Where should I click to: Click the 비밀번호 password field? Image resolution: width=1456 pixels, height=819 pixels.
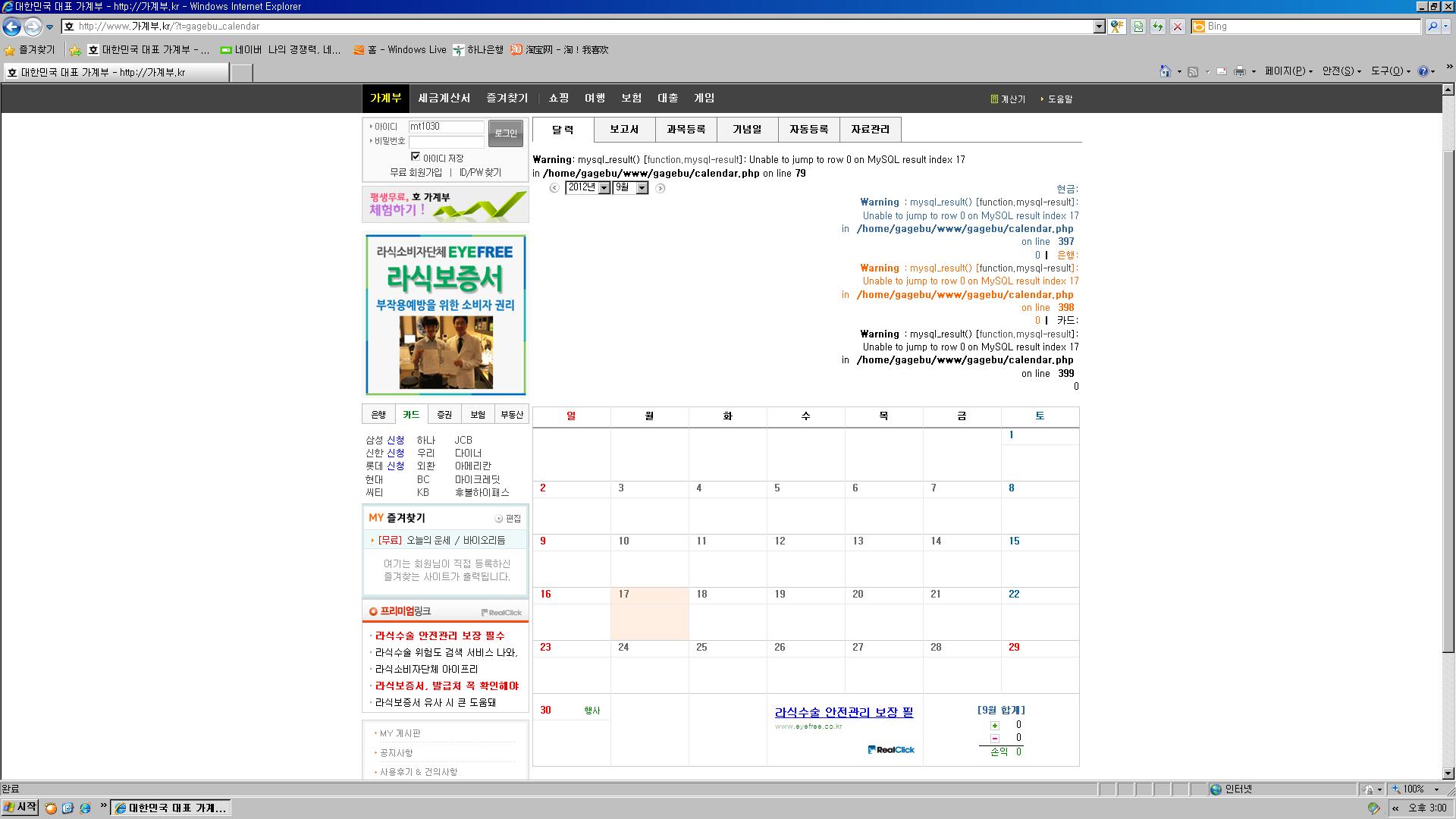[x=446, y=142]
